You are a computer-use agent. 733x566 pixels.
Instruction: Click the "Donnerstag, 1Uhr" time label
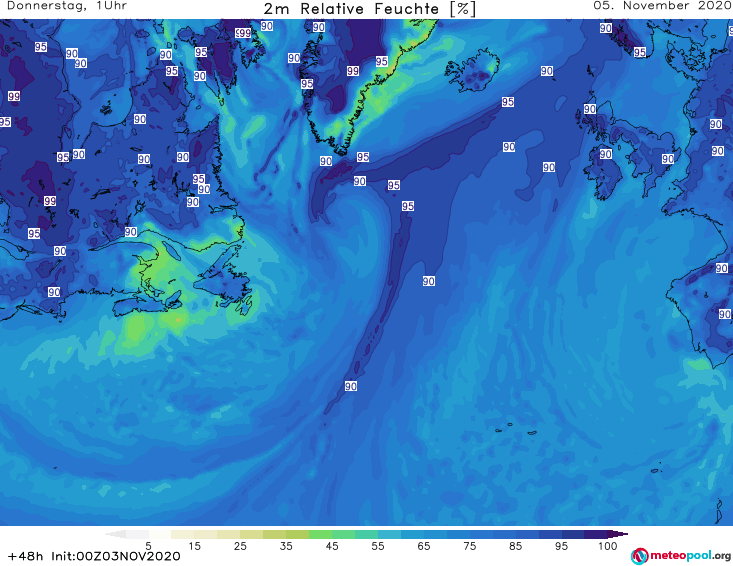click(x=67, y=6)
